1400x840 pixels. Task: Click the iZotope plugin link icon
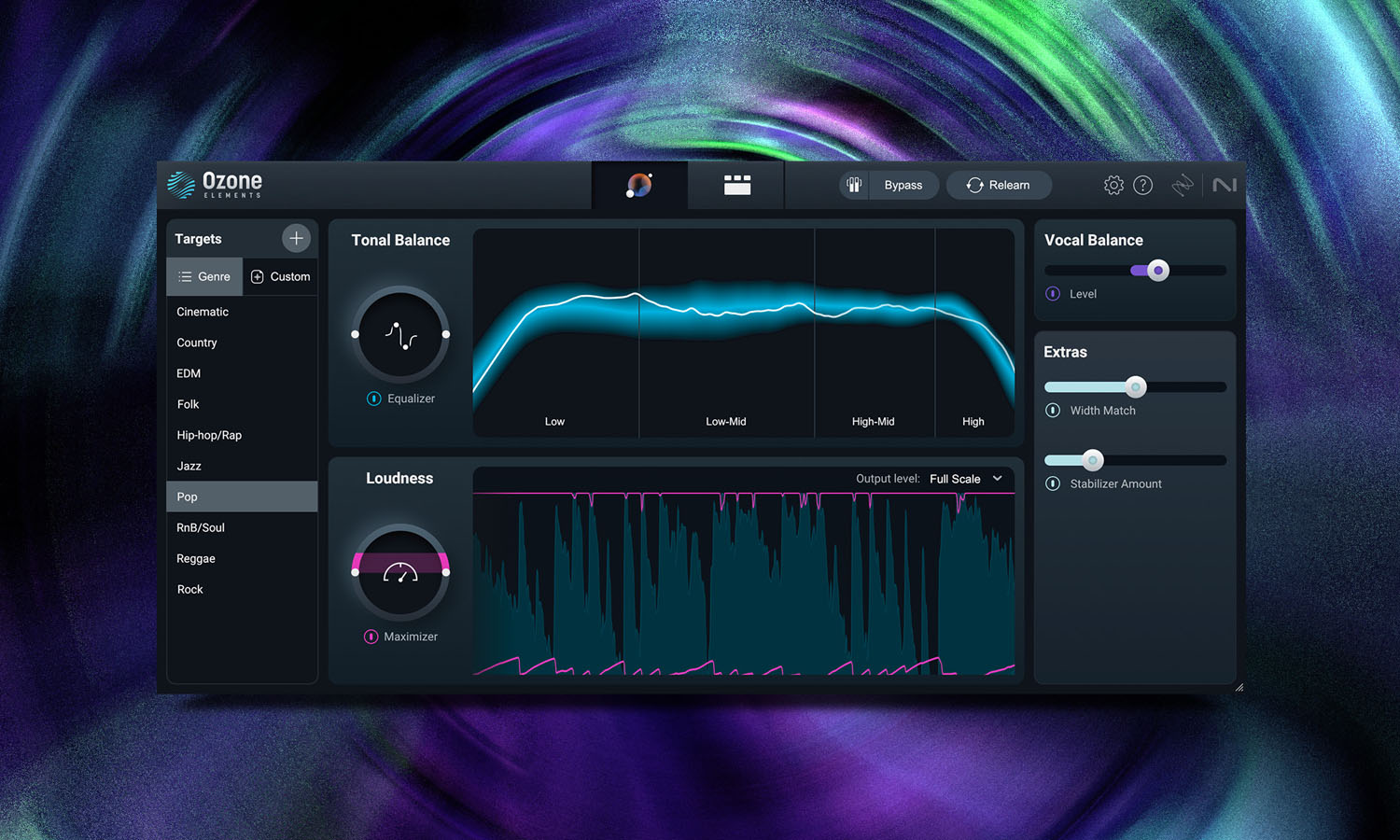click(x=1183, y=185)
